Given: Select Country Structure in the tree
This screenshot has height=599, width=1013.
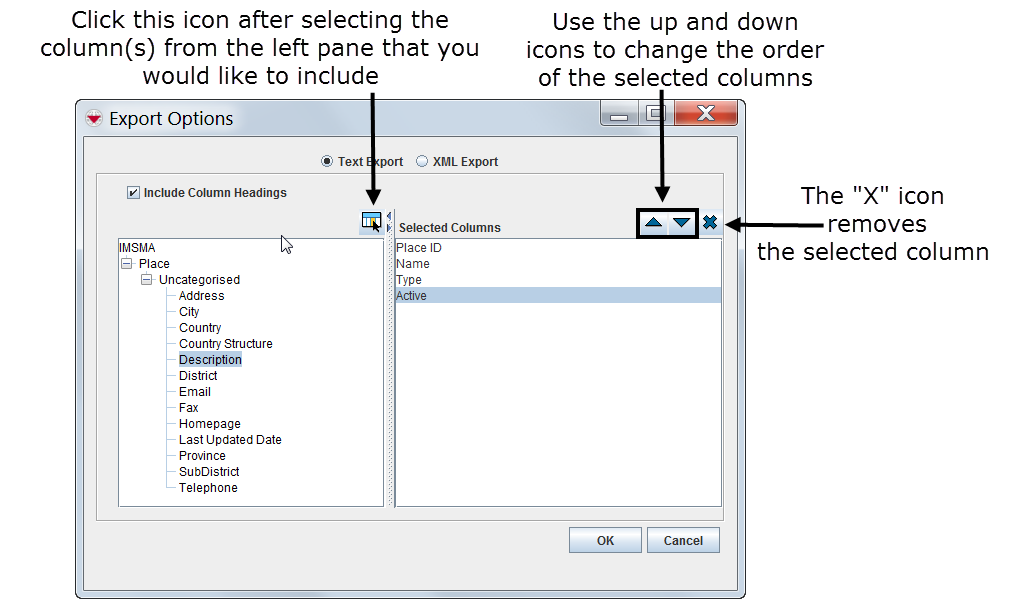Looking at the screenshot, I should coord(225,344).
